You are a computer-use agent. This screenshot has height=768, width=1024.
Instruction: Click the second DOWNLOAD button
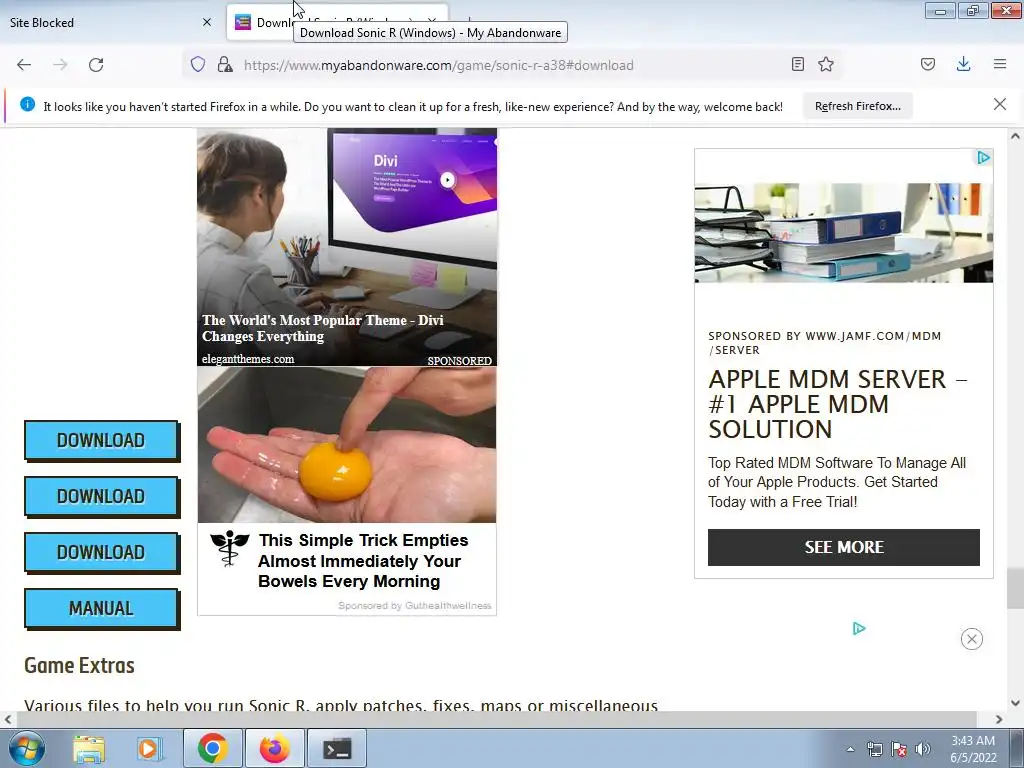click(101, 496)
